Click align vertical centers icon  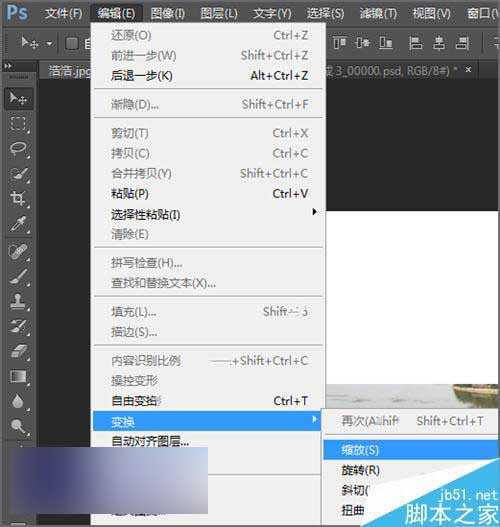[x=362, y=43]
